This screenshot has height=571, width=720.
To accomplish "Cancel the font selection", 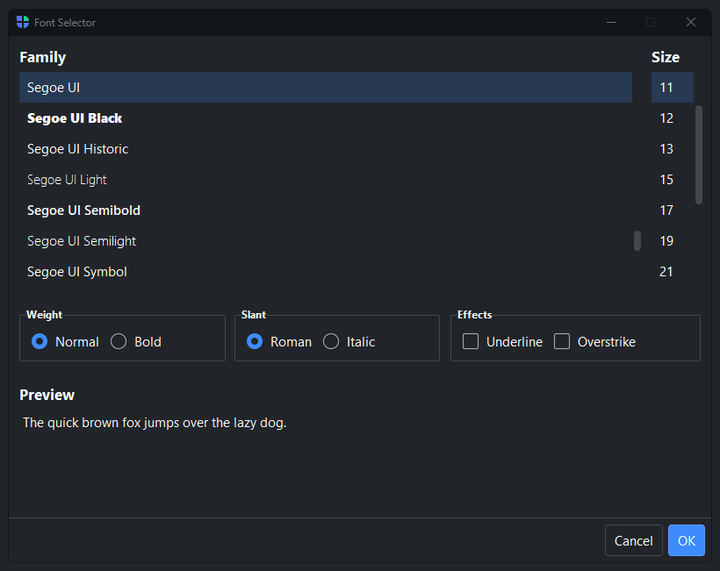I will tap(634, 540).
